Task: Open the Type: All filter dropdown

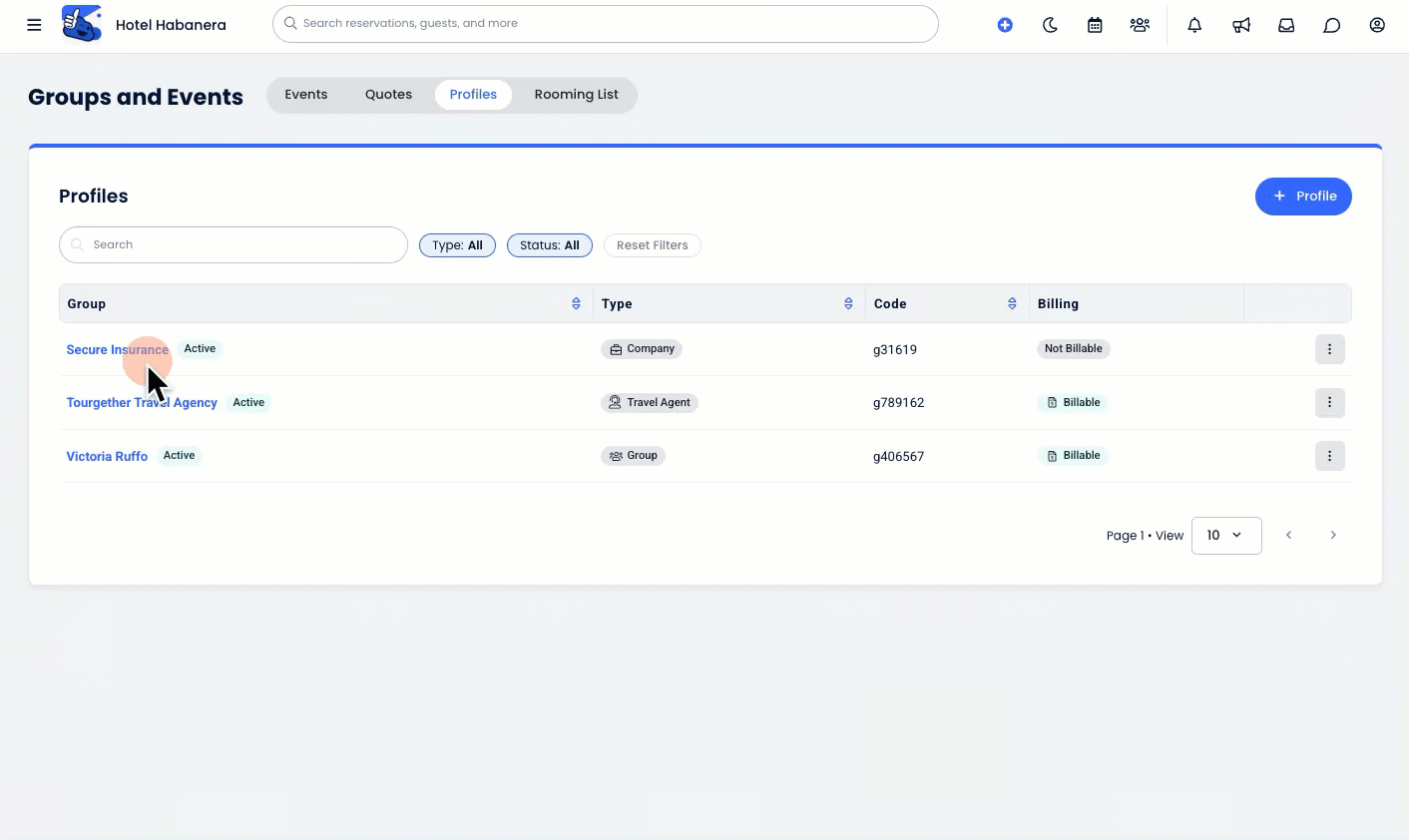Action: click(457, 245)
